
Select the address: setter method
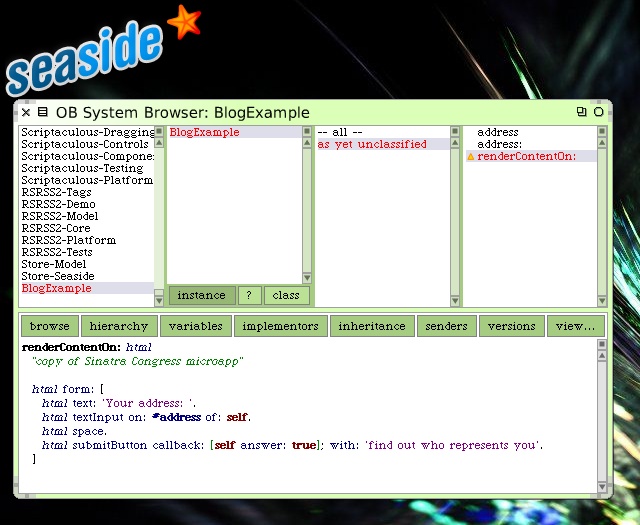point(531,144)
